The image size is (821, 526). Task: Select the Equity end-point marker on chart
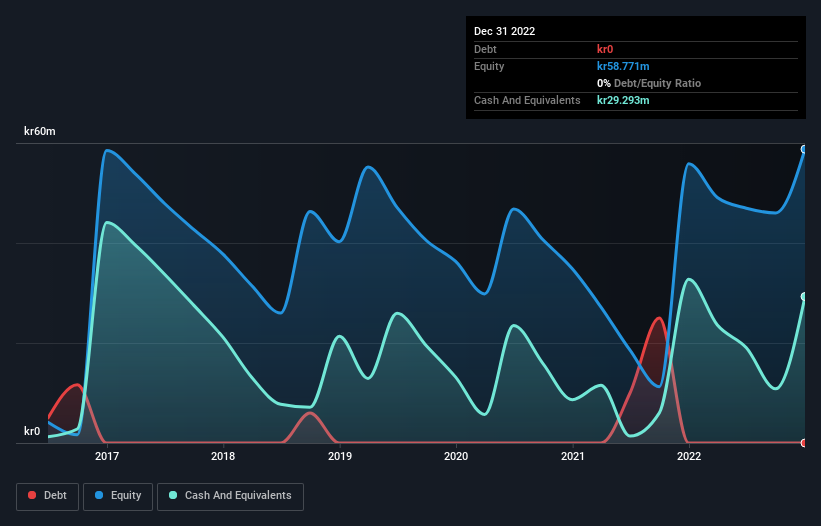coord(804,149)
